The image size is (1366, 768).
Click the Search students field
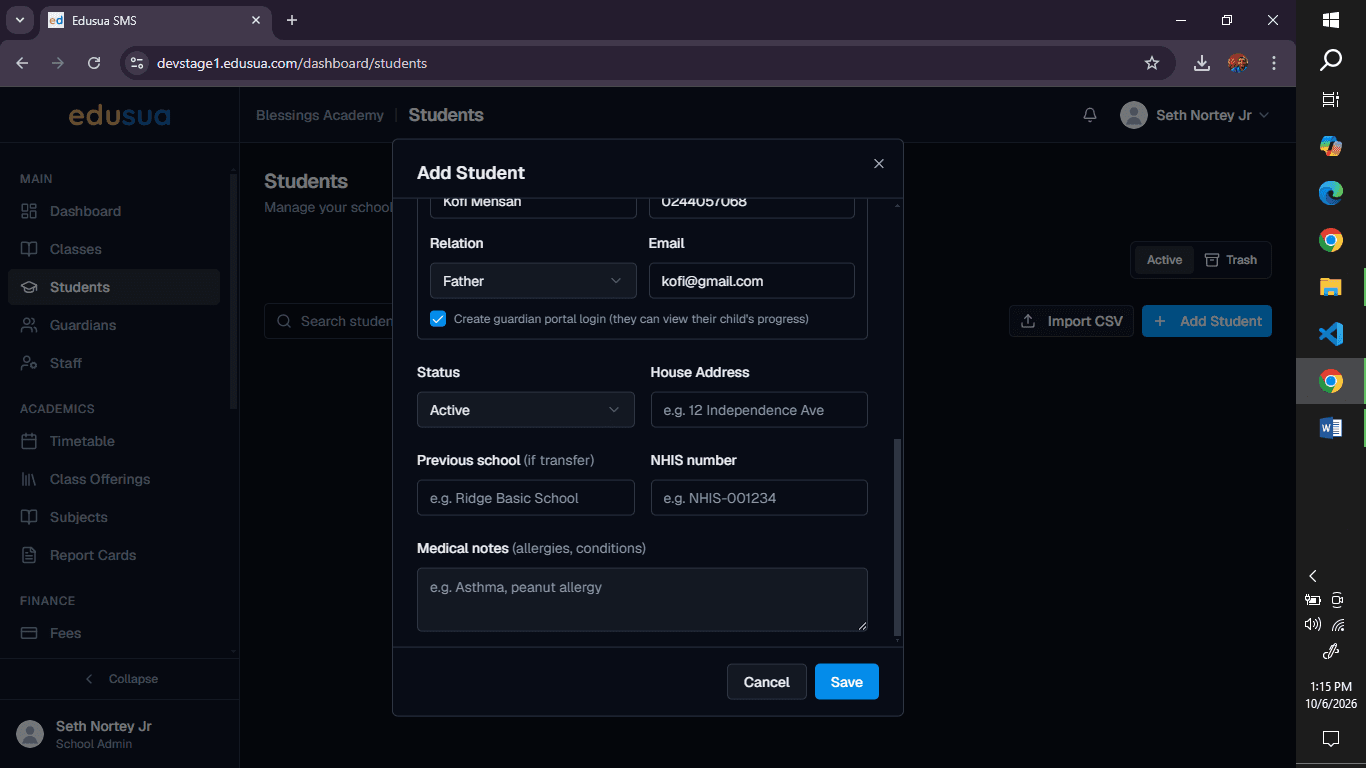click(330, 321)
